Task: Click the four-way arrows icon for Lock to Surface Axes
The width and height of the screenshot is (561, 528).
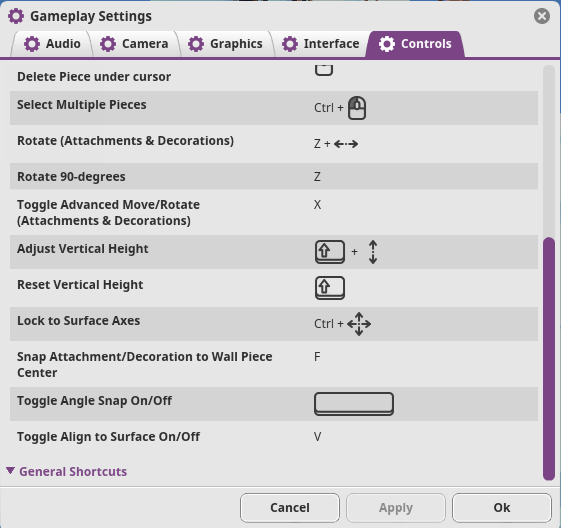Action: (359, 324)
